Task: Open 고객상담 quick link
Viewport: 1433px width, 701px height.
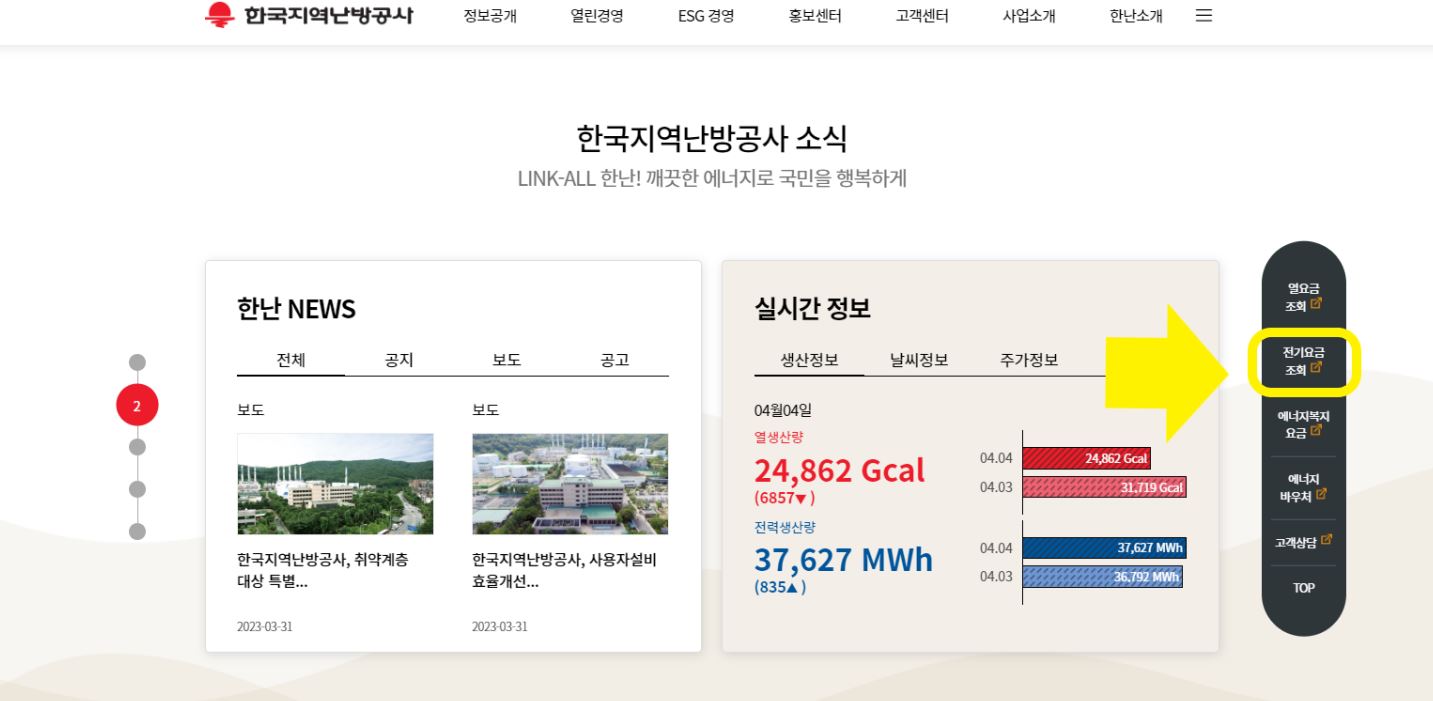Action: click(x=1303, y=542)
